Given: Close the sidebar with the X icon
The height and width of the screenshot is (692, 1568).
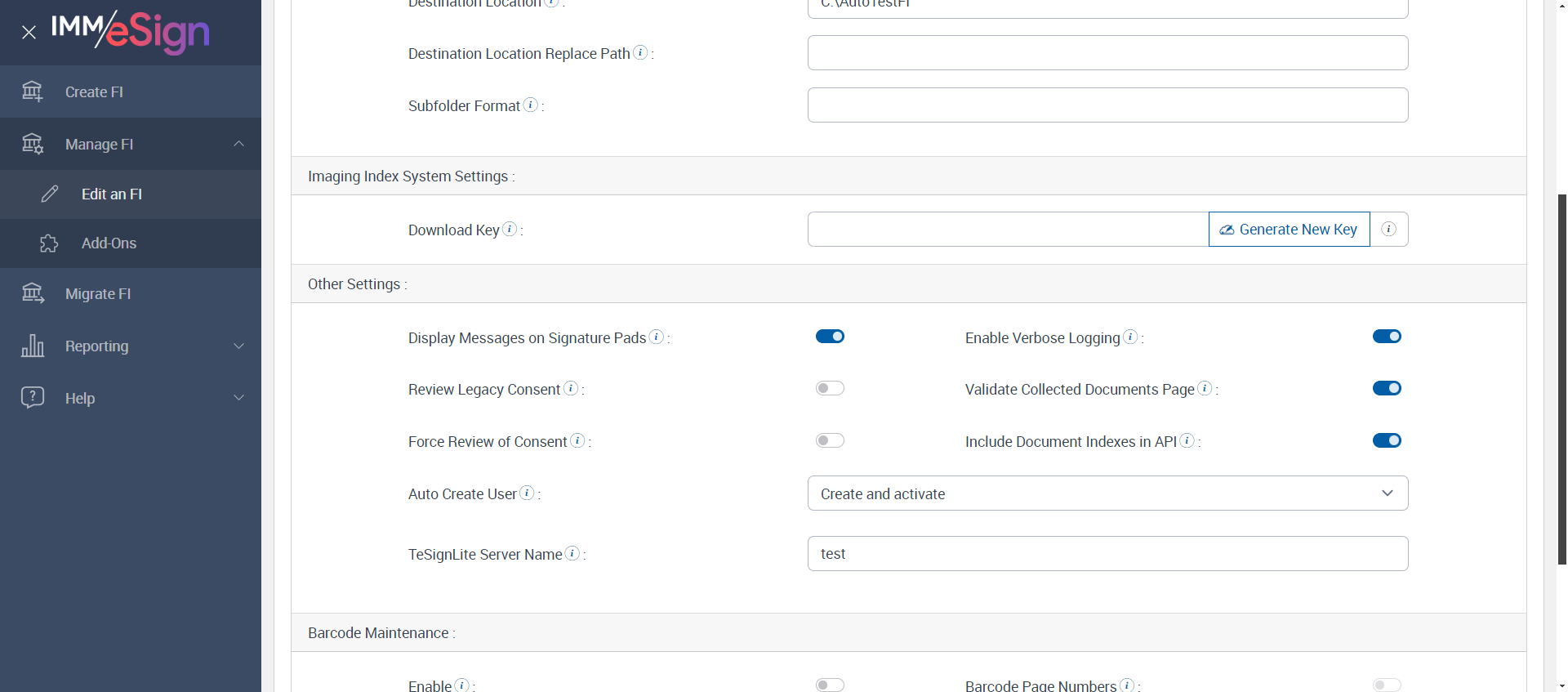Looking at the screenshot, I should [29, 33].
